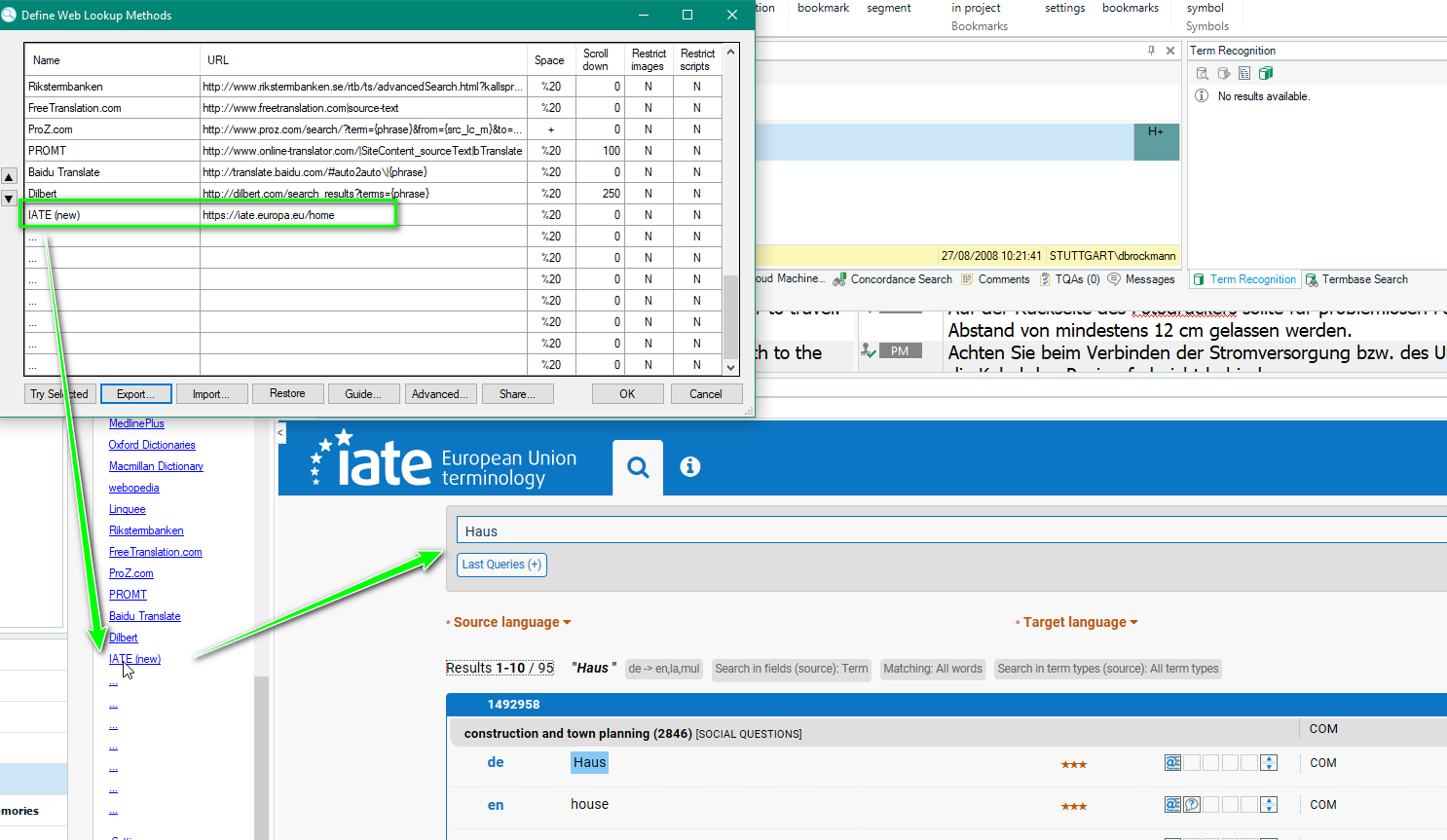Switch to the Termbase Search tab
The image size is (1447, 840).
point(1356,279)
